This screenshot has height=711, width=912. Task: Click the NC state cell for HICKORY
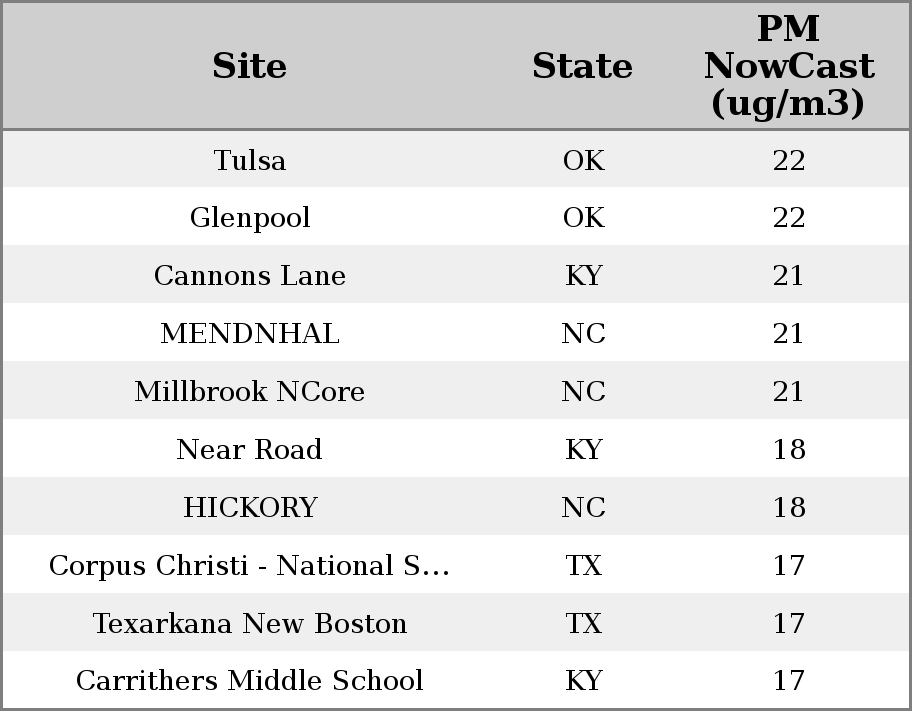point(583,507)
